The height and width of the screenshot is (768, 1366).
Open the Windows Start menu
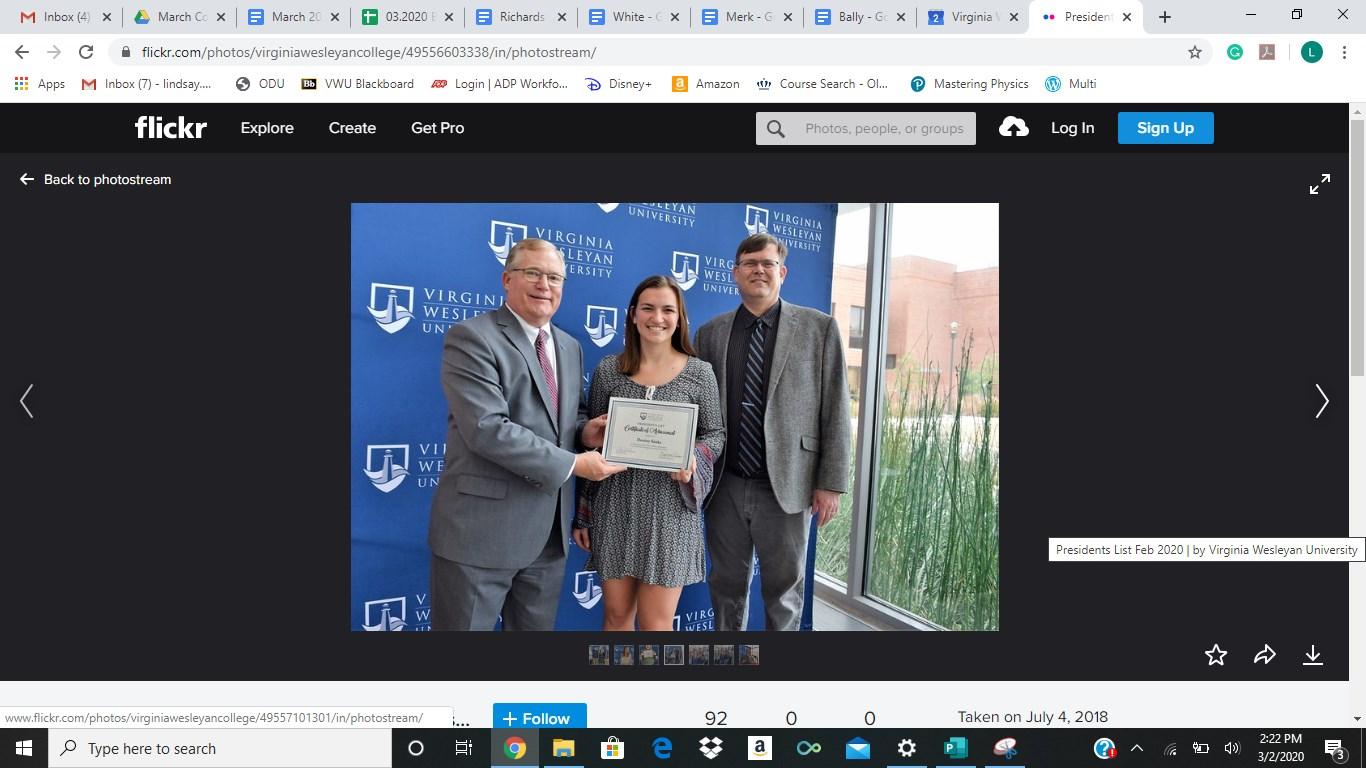[24, 748]
